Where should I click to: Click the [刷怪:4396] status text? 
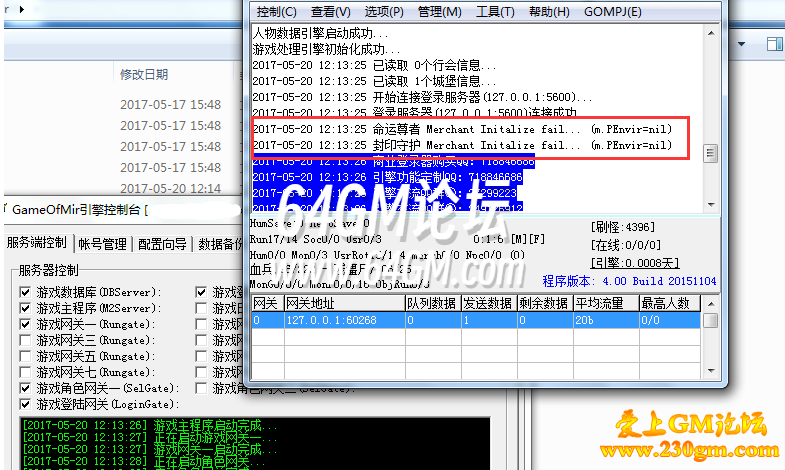point(623,227)
